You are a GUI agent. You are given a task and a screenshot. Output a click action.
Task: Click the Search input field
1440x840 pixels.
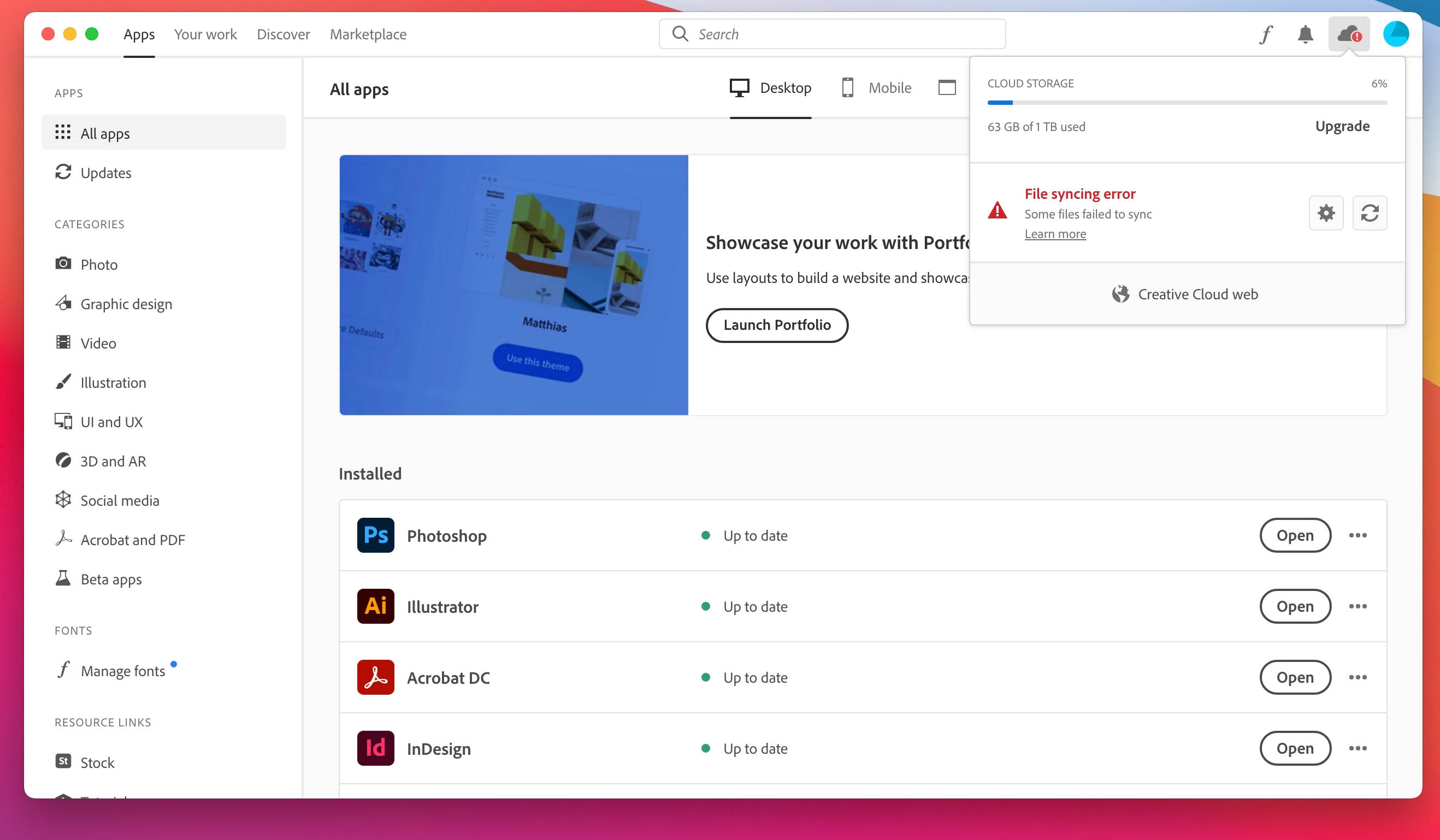coord(832,34)
